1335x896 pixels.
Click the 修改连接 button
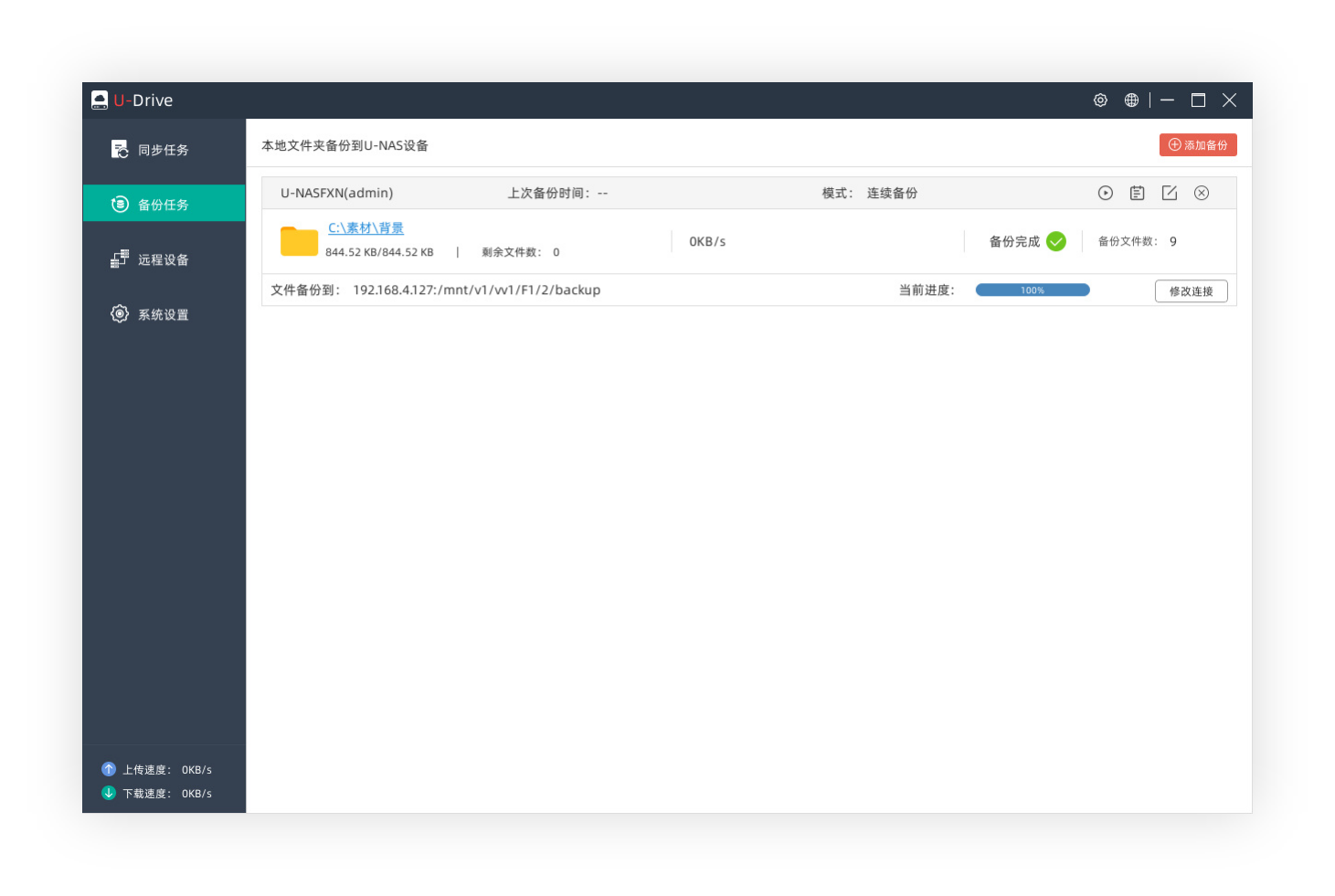click(1192, 291)
